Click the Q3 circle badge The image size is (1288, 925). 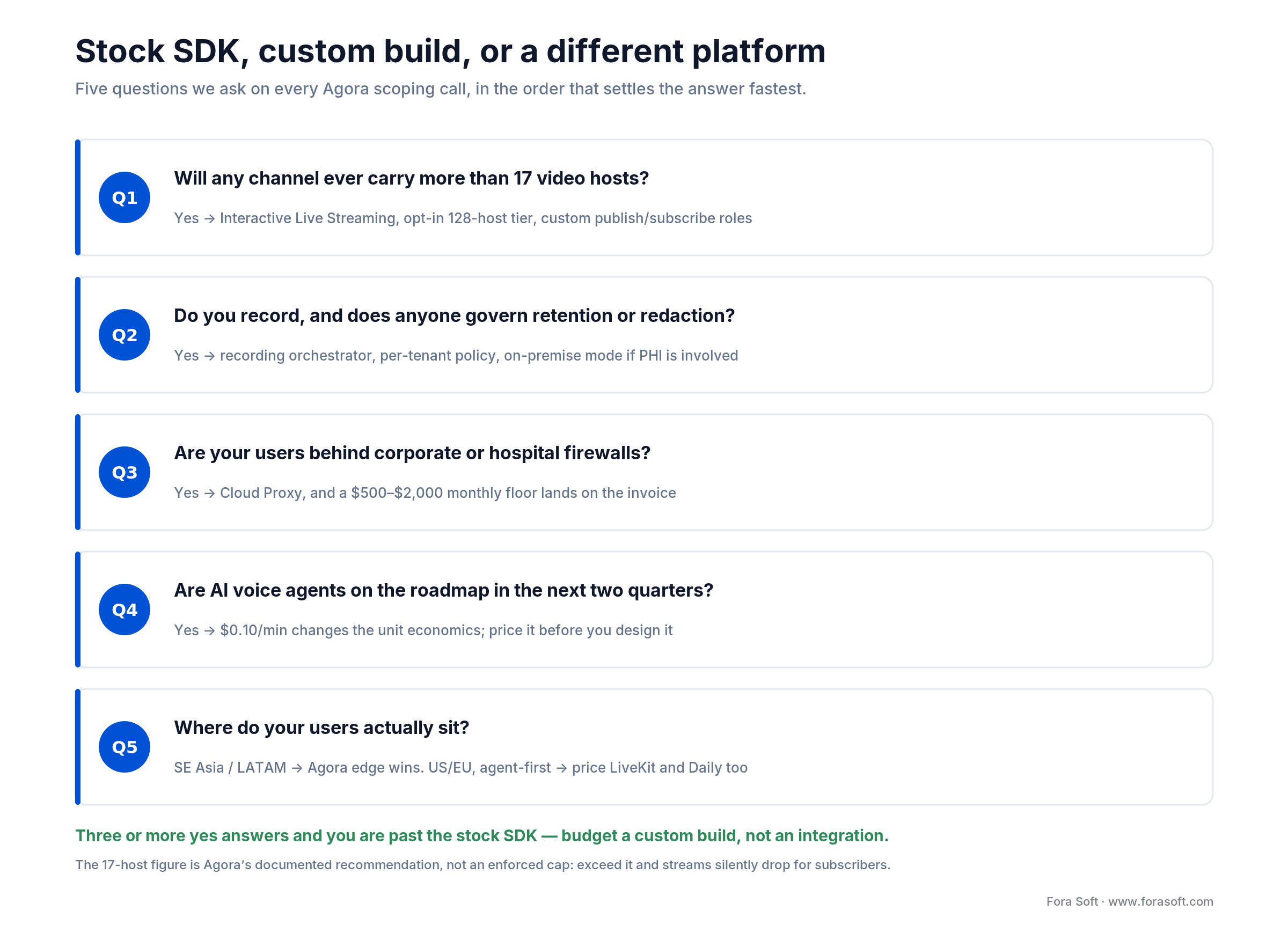[125, 473]
